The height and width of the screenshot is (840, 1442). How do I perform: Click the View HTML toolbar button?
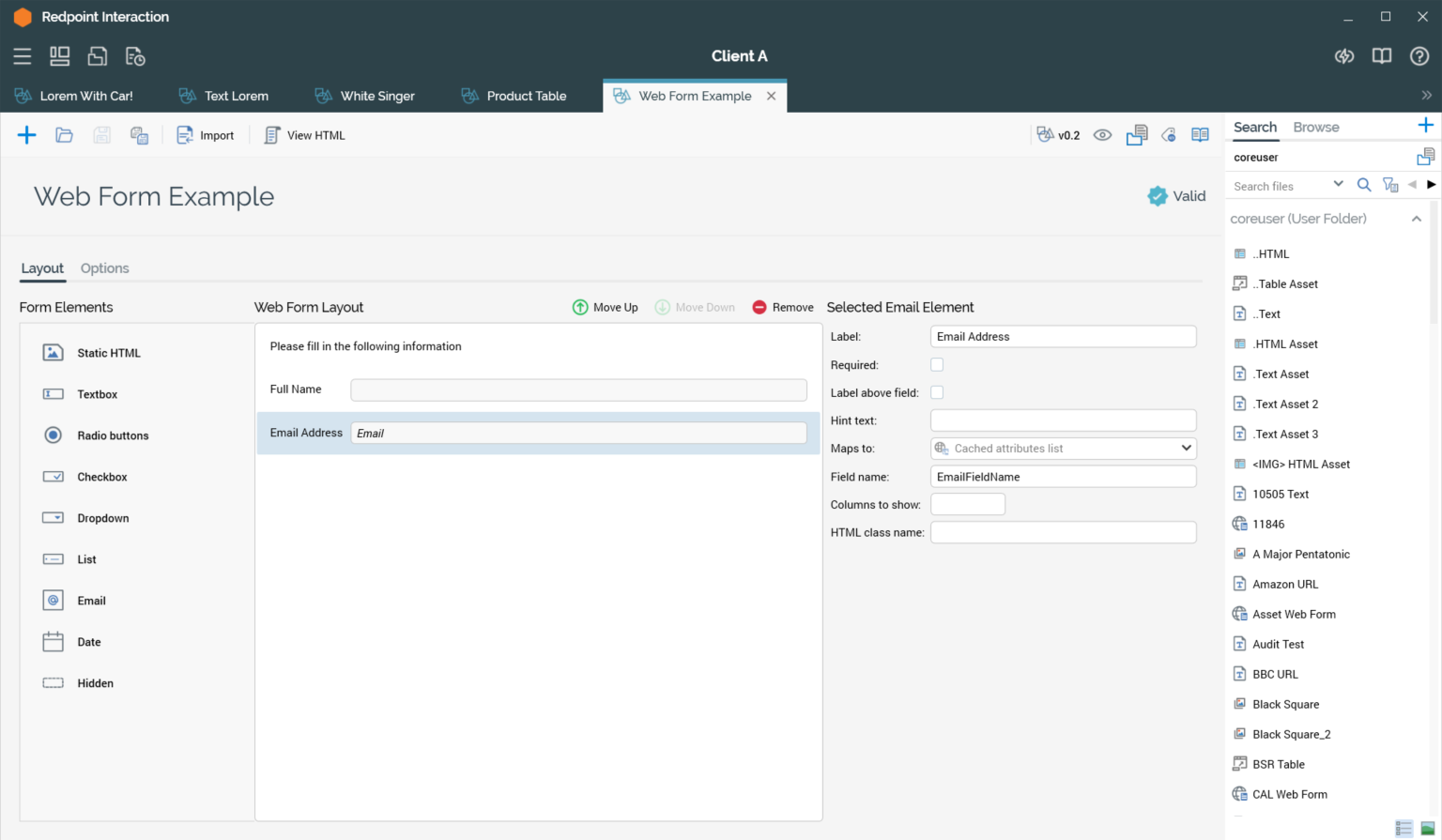(x=305, y=135)
